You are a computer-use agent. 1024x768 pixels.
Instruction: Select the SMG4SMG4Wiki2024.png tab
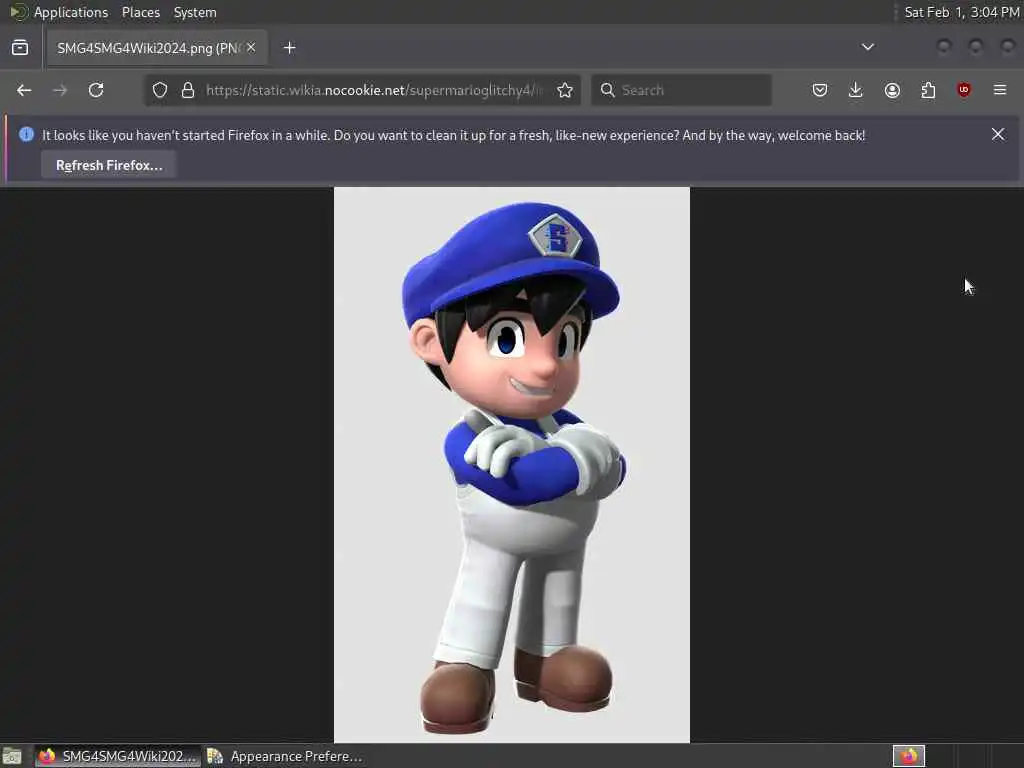tap(157, 48)
